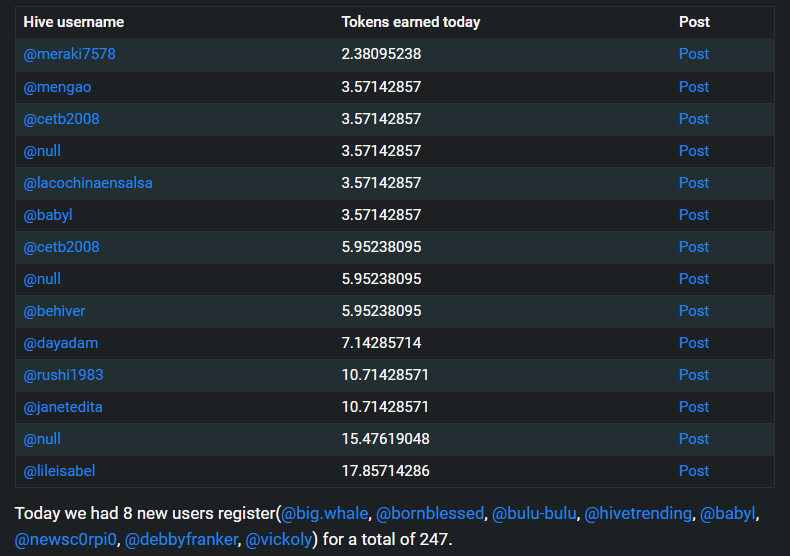
Task: Open the @dayadam profile link
Action: 60,343
